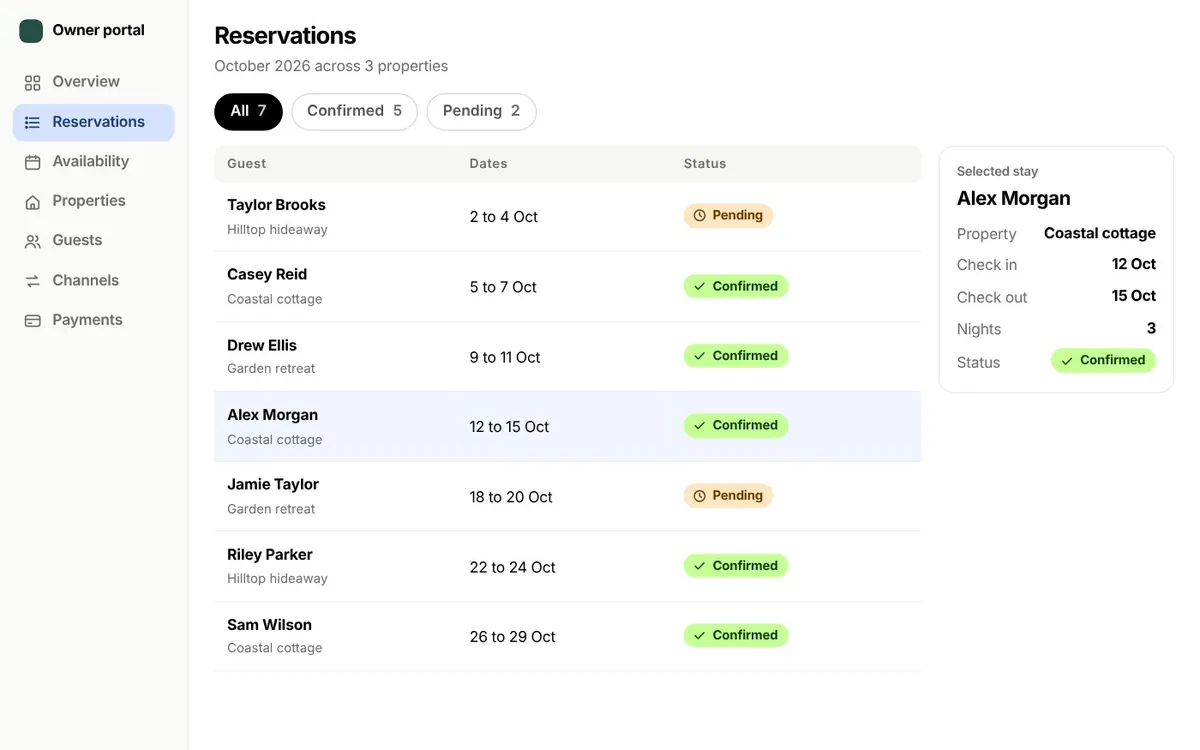Click the Availability calendar icon
This screenshot has width=1200, height=750.
click(x=33, y=162)
